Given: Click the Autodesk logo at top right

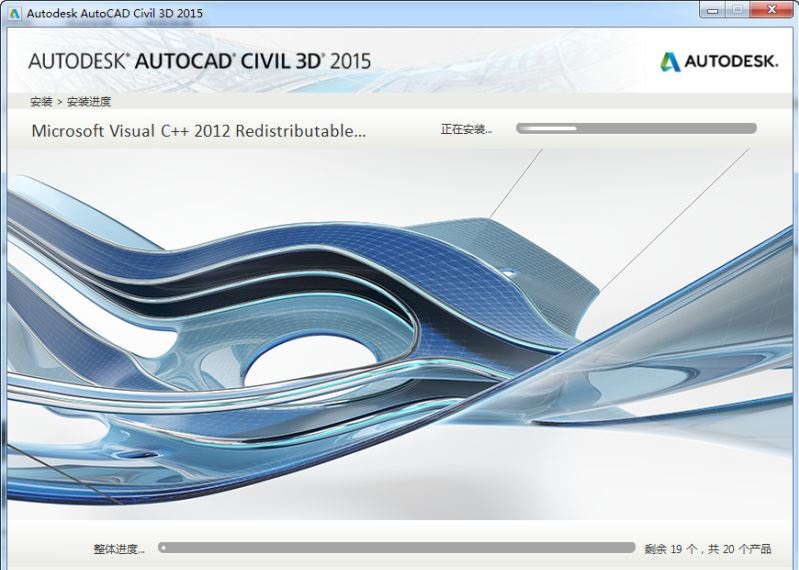Looking at the screenshot, I should point(719,62).
